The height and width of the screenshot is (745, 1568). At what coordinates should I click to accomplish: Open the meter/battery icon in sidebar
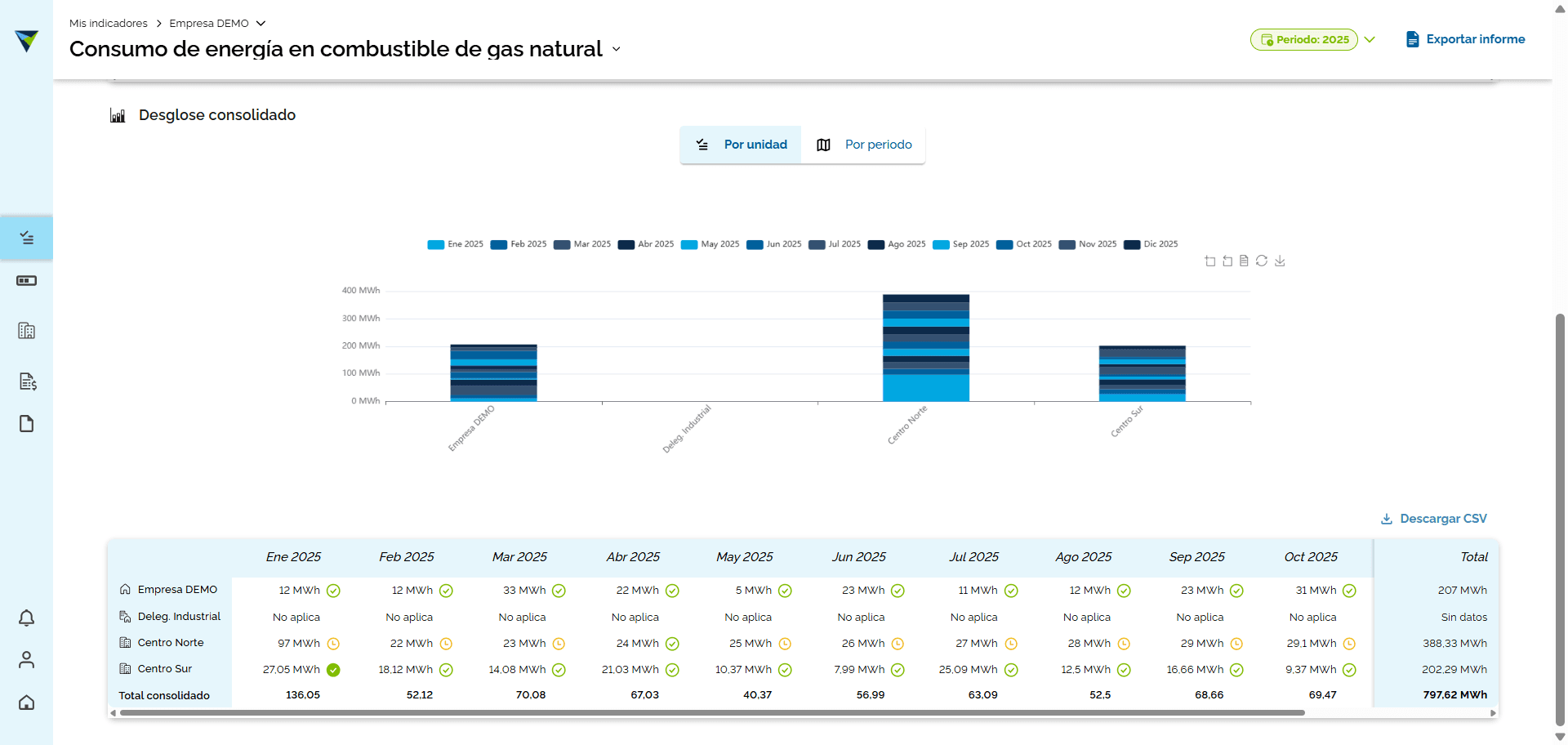point(27,281)
